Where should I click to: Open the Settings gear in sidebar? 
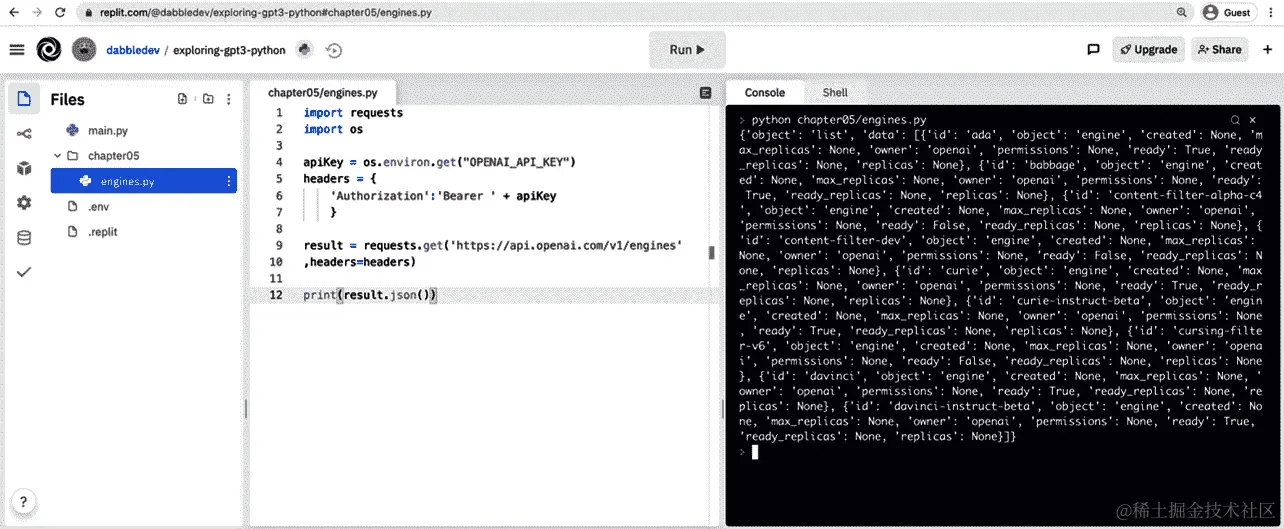coord(24,203)
